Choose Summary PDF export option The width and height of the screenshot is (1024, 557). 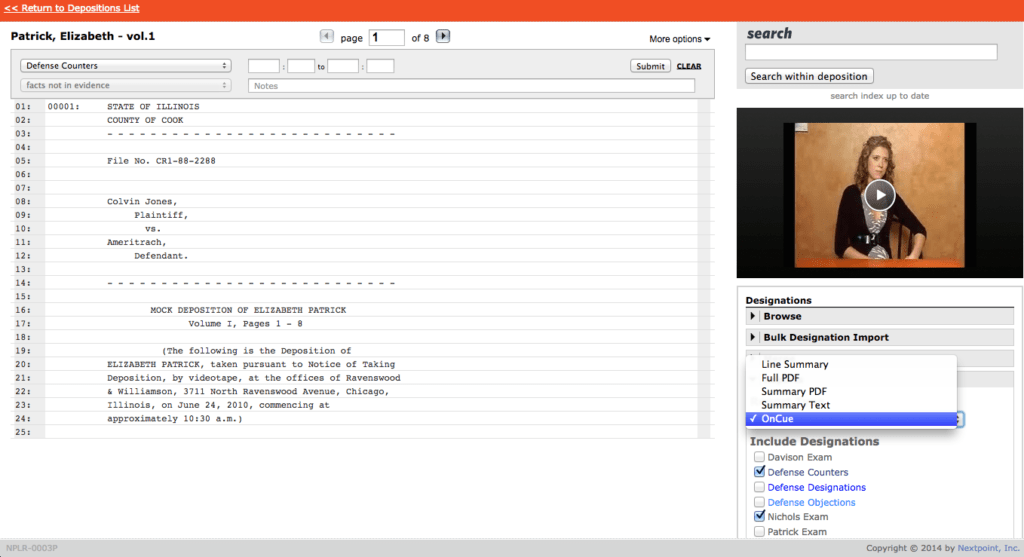(794, 392)
